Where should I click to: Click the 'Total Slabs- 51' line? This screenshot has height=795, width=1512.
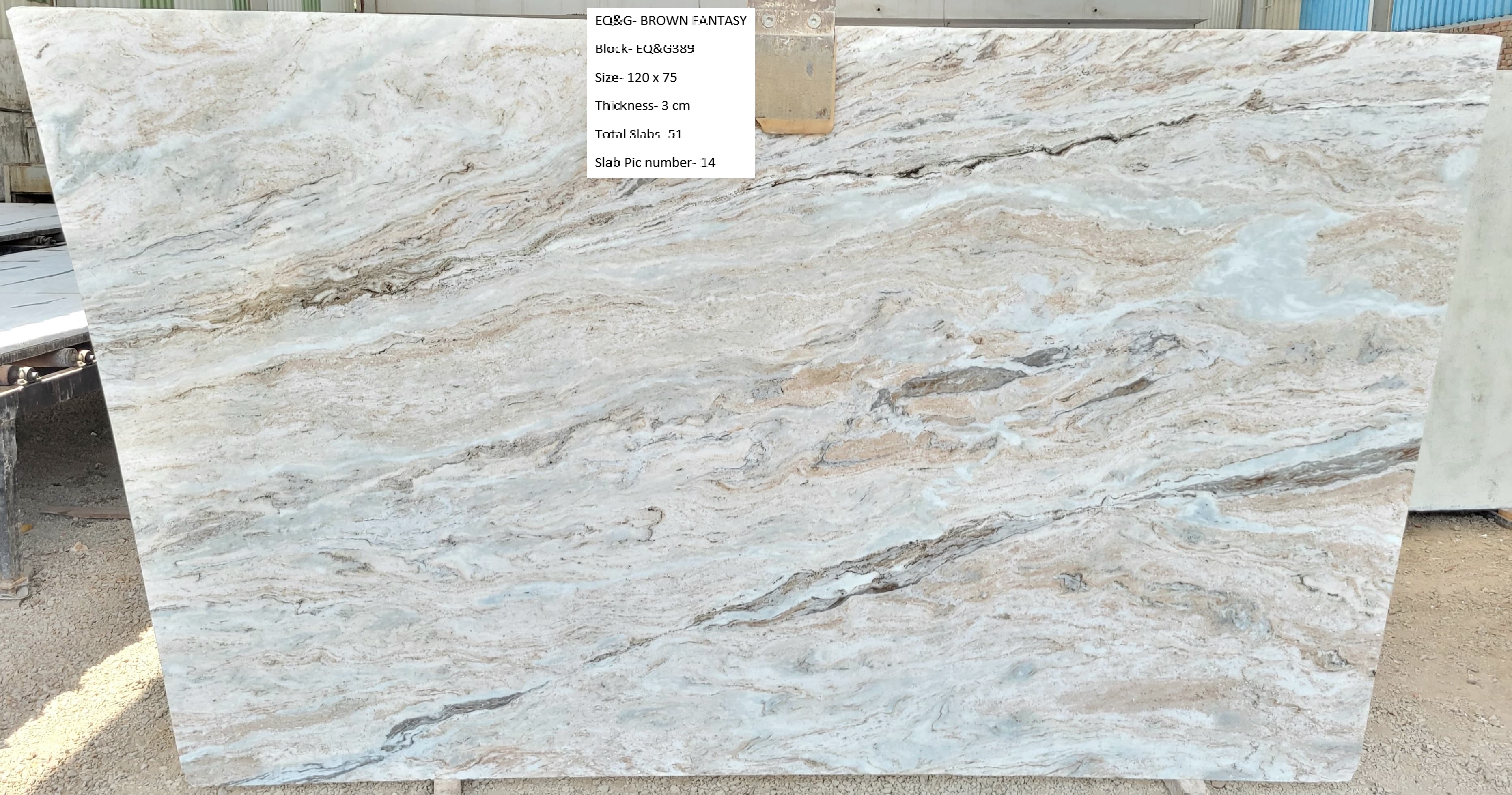tap(639, 134)
